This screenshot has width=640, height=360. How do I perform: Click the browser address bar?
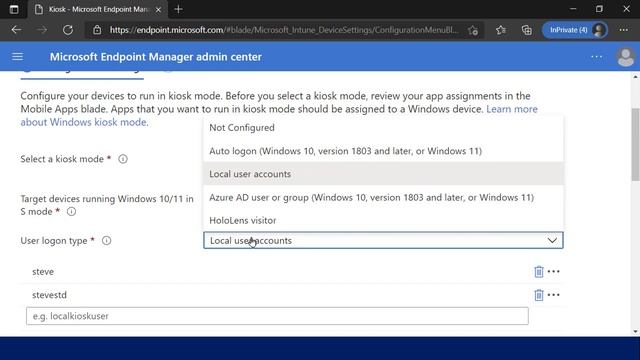point(284,30)
